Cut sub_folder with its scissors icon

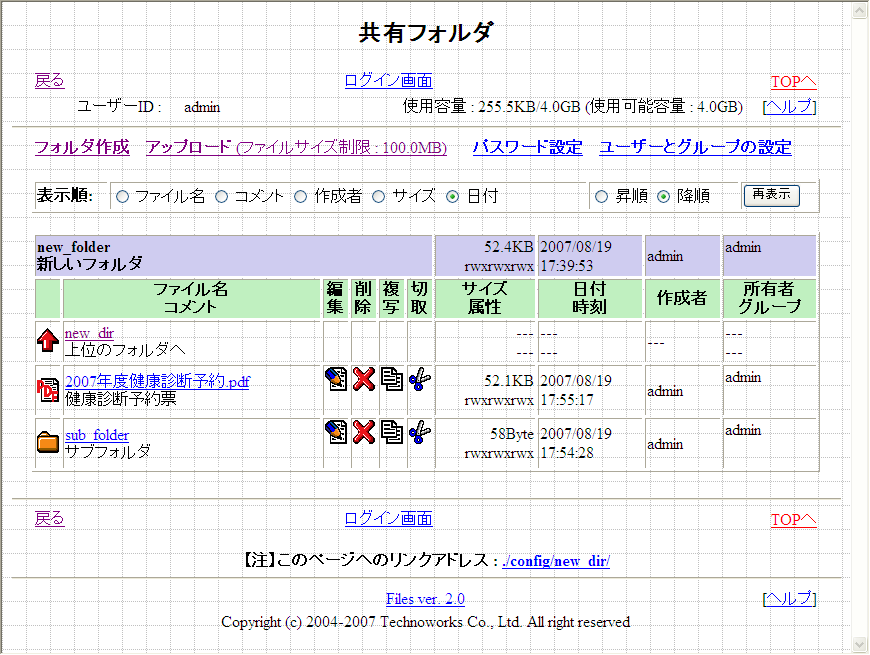pos(420,432)
